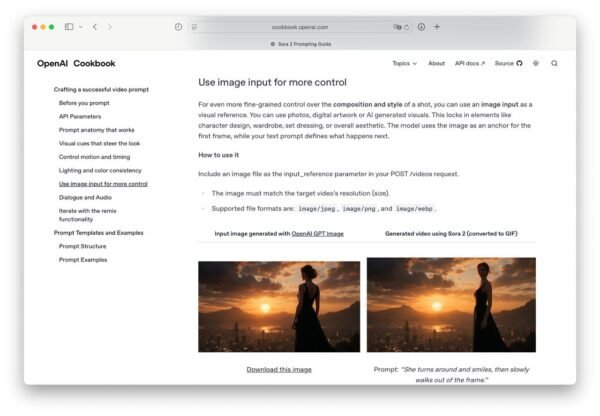Click the Download this image link
Screen dimensions: 600x416
pos(279,370)
